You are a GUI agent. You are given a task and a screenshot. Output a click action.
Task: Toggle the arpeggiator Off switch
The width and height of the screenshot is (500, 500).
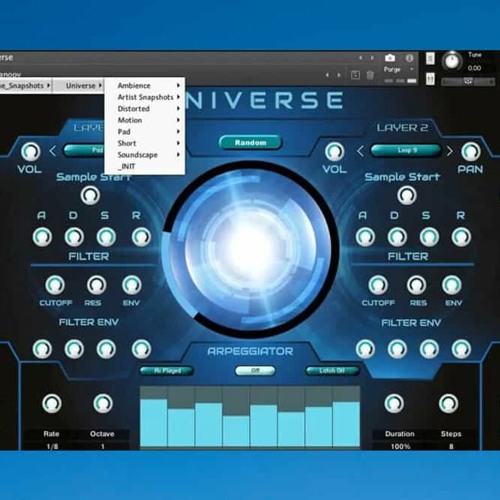255,371
